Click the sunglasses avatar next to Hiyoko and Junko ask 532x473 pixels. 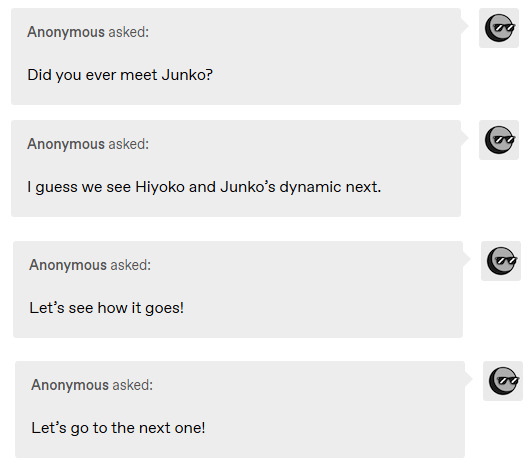pos(499,140)
